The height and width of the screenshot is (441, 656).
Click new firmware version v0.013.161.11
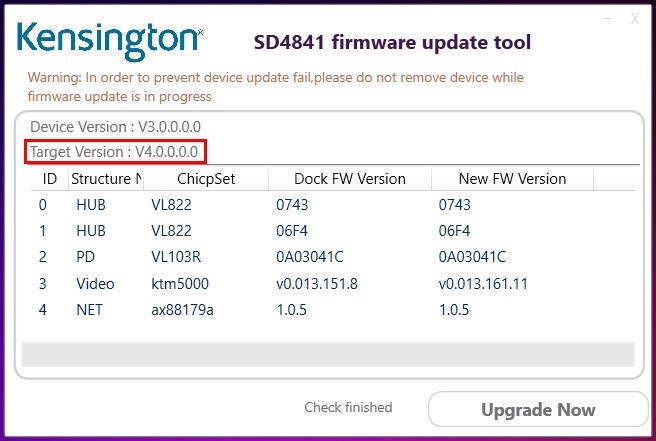tap(483, 284)
